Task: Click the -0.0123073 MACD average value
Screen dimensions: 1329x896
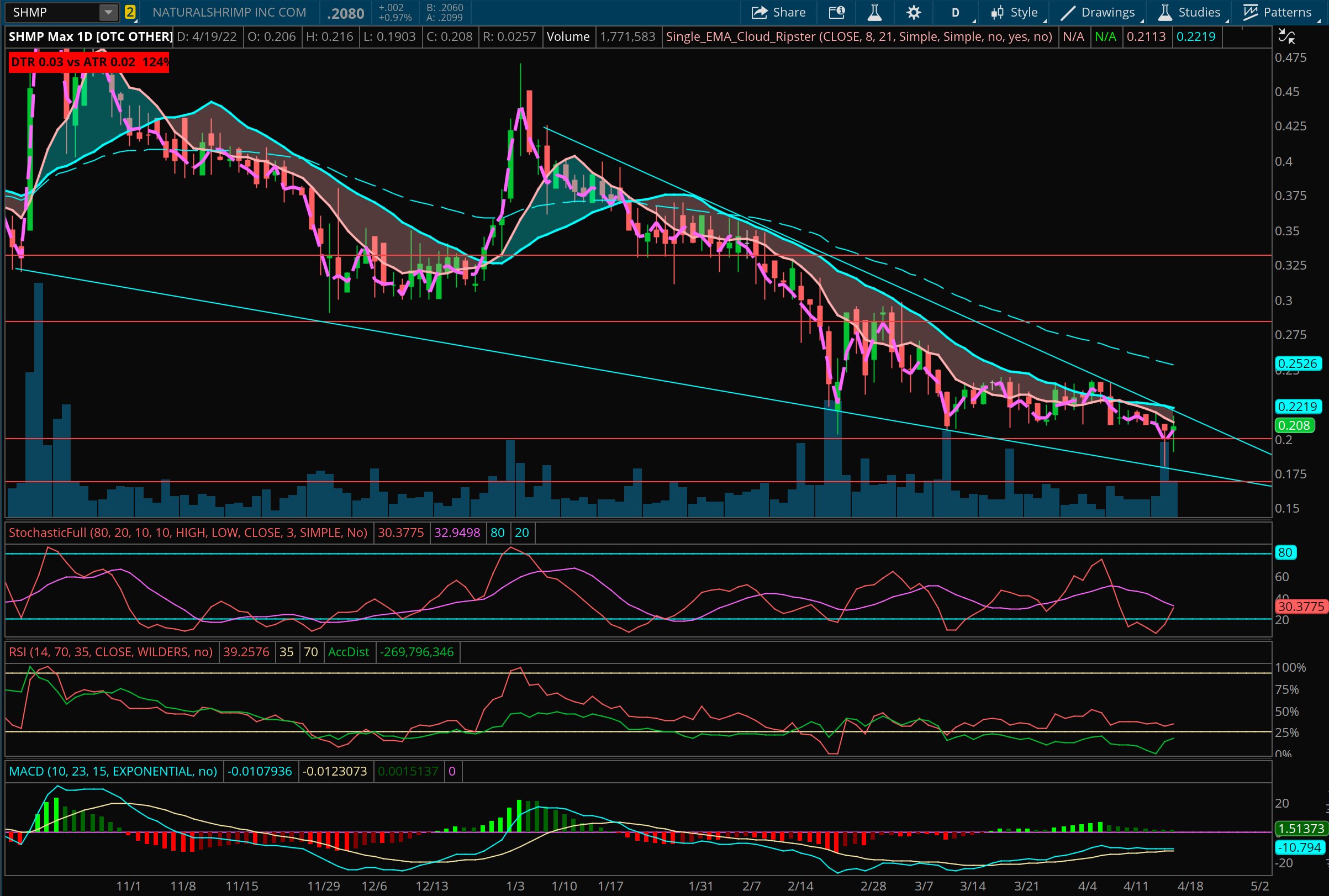Action: 335,771
